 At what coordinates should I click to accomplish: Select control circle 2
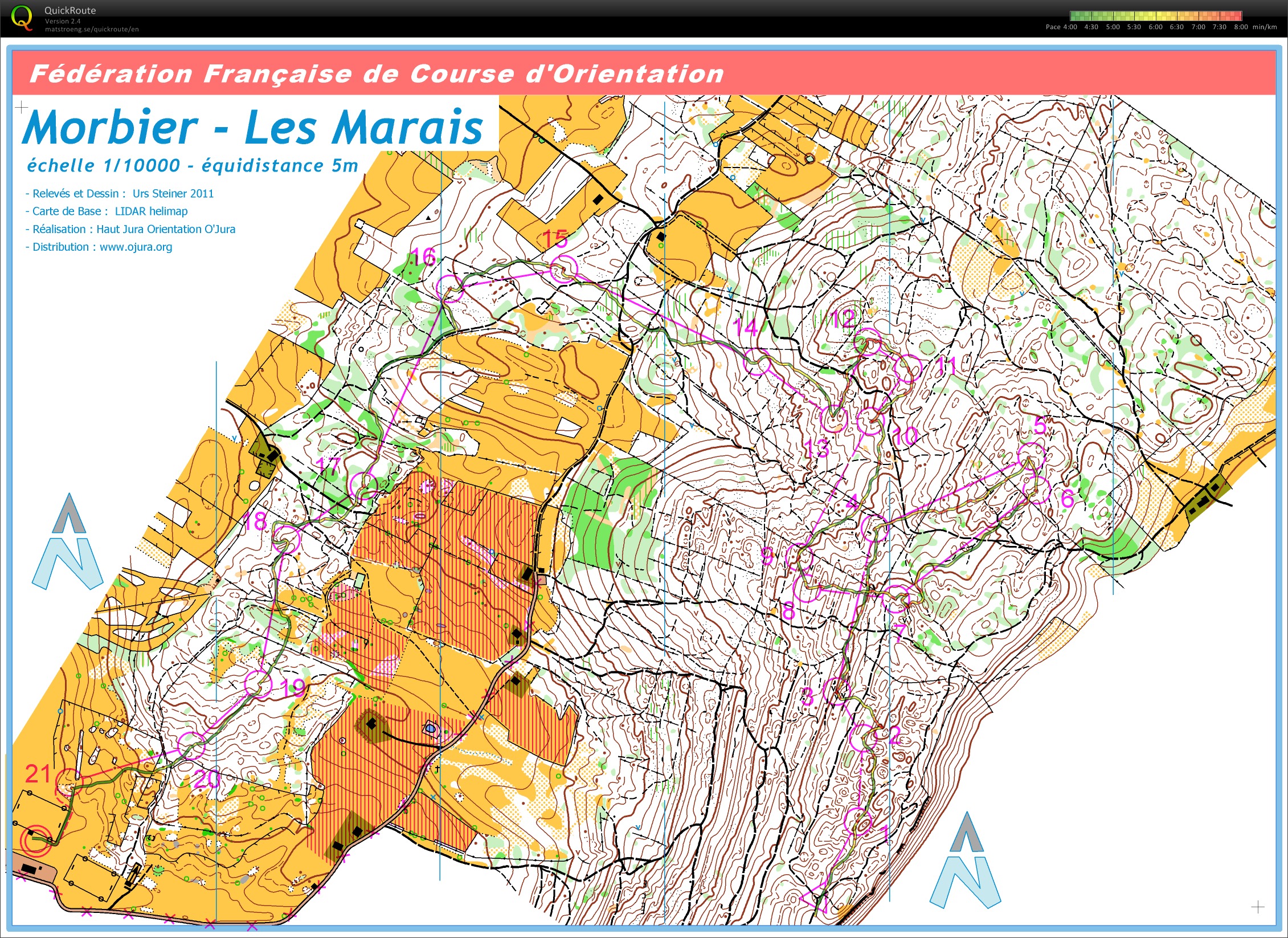click(x=864, y=738)
